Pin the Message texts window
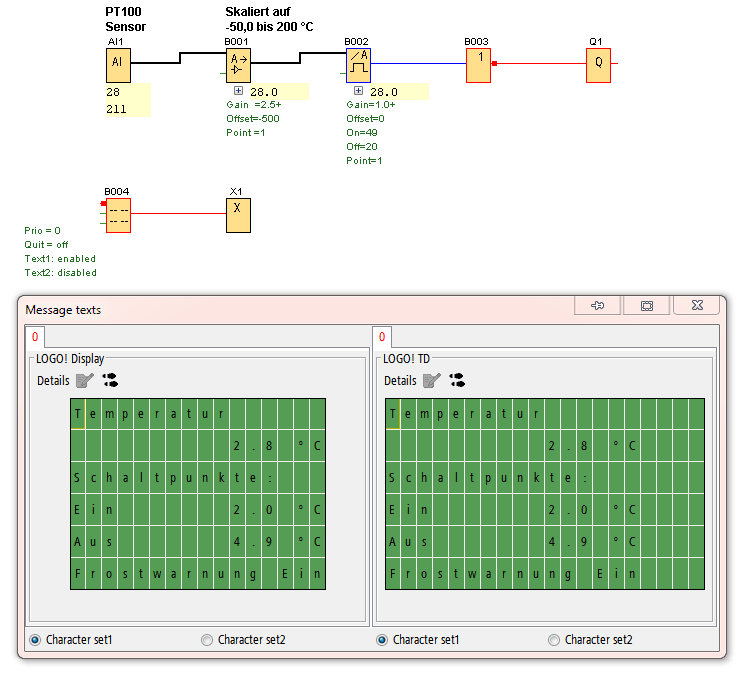The image size is (745, 679). coord(598,306)
